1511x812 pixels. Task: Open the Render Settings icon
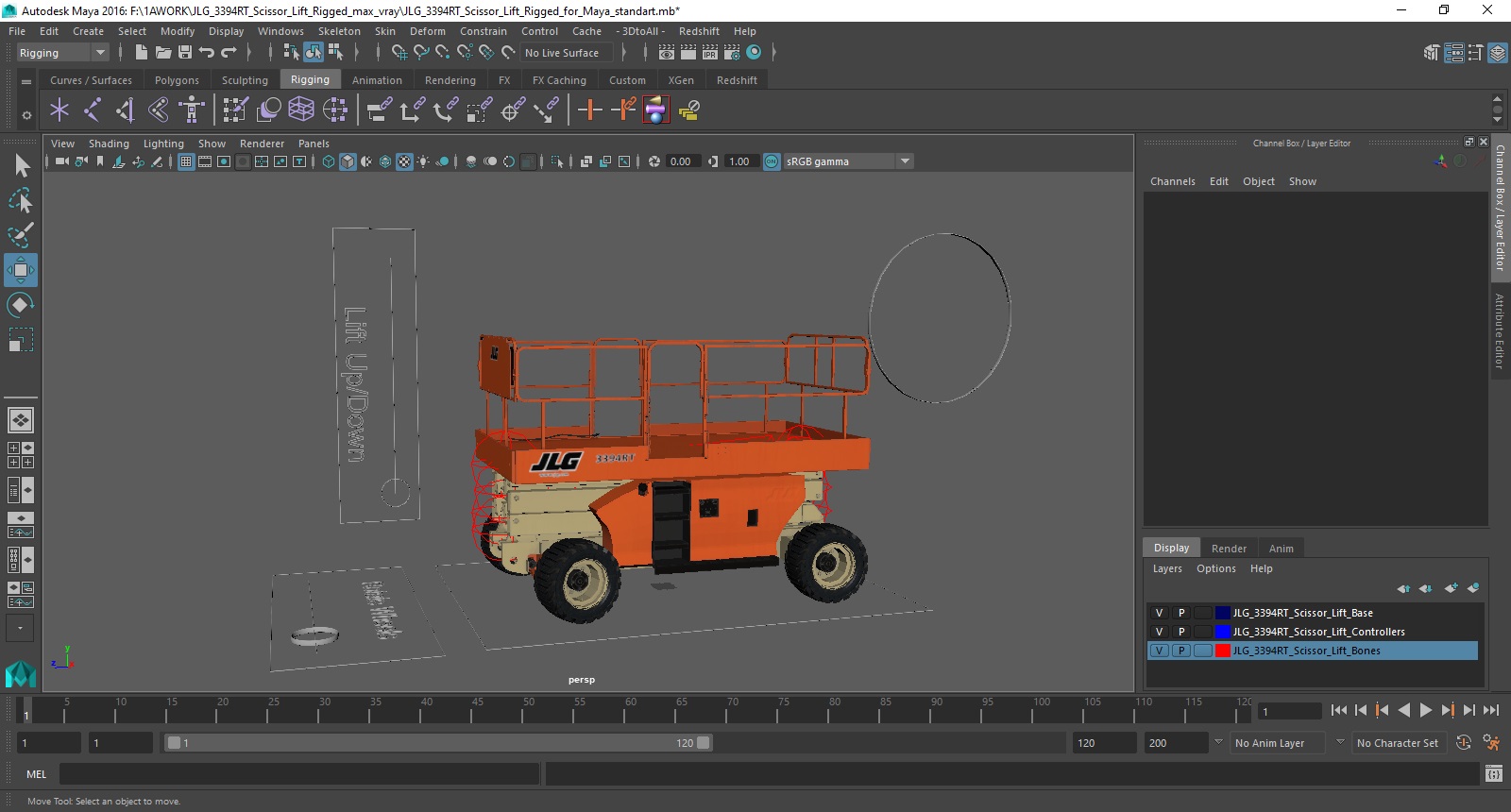click(x=732, y=53)
